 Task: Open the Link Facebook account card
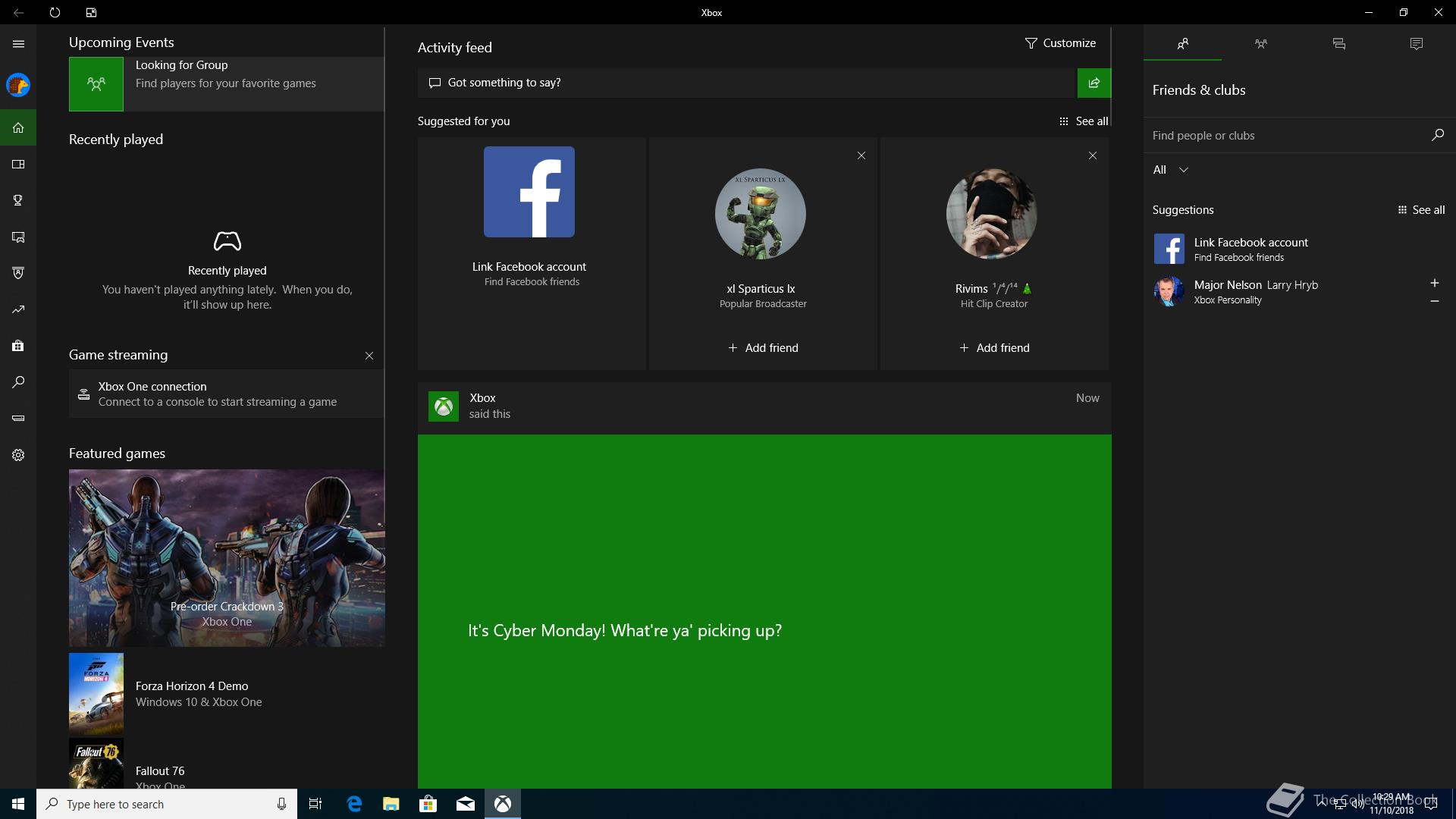tap(532, 253)
